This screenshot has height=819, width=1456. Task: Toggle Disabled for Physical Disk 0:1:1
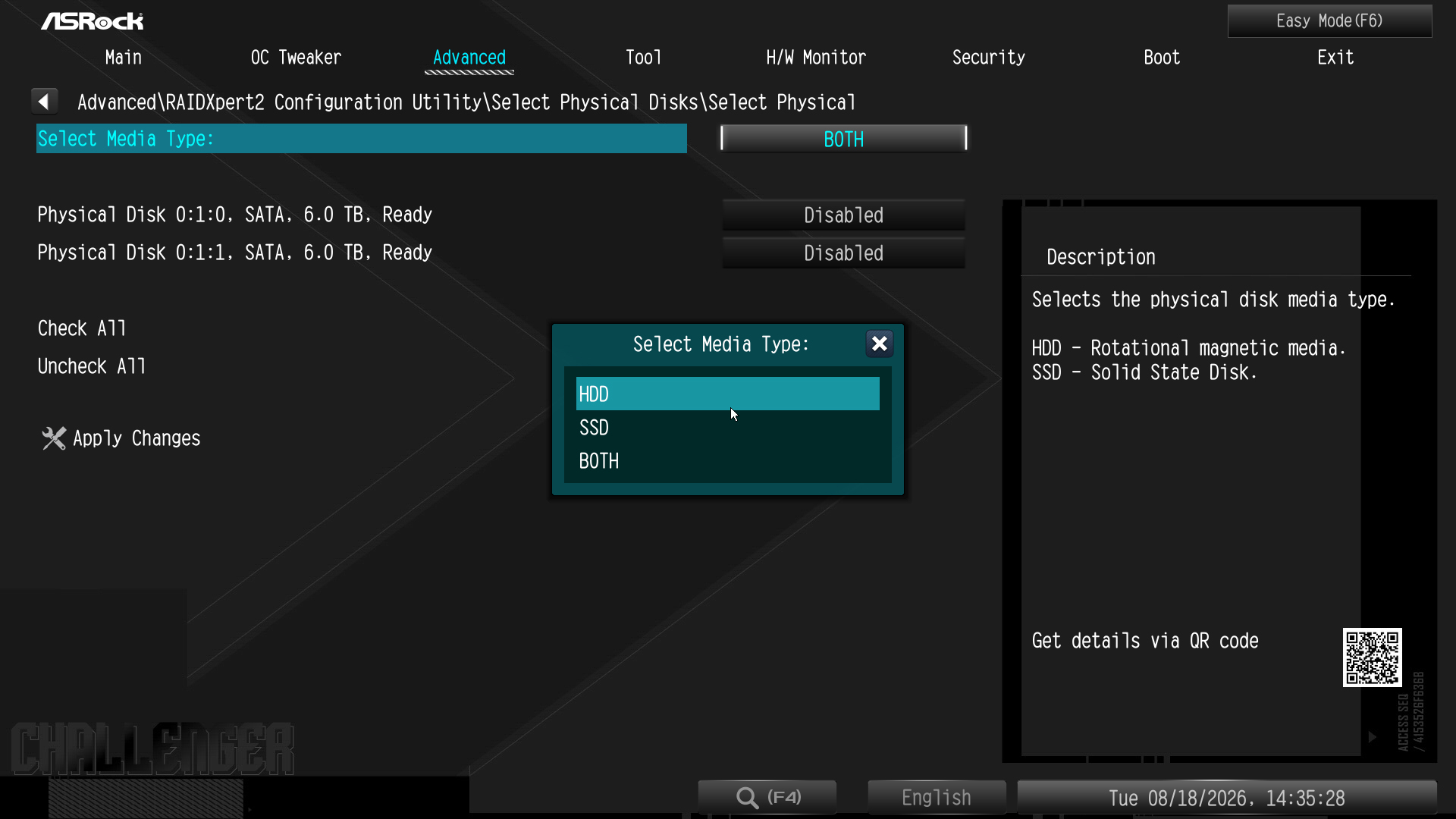tap(843, 253)
